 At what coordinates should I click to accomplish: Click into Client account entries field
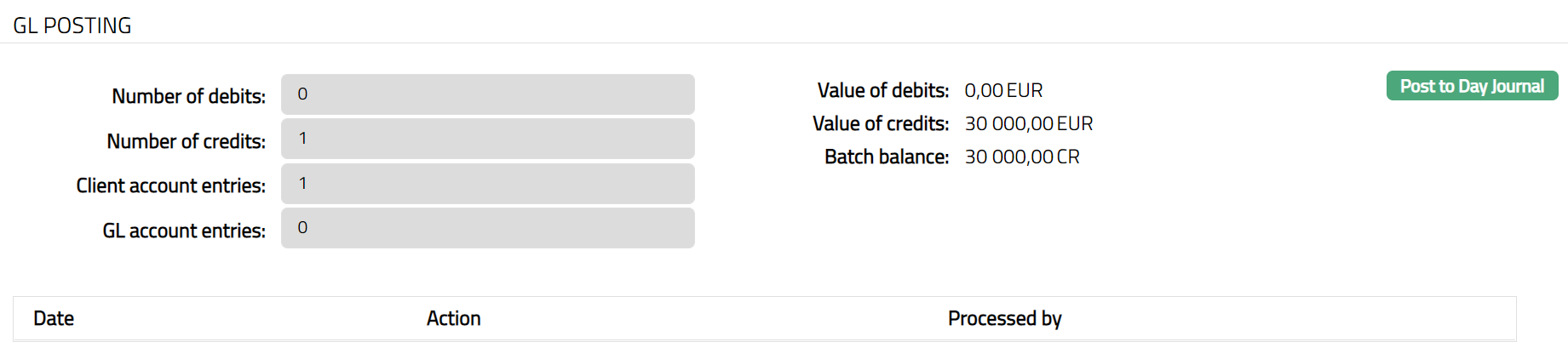coord(487,184)
